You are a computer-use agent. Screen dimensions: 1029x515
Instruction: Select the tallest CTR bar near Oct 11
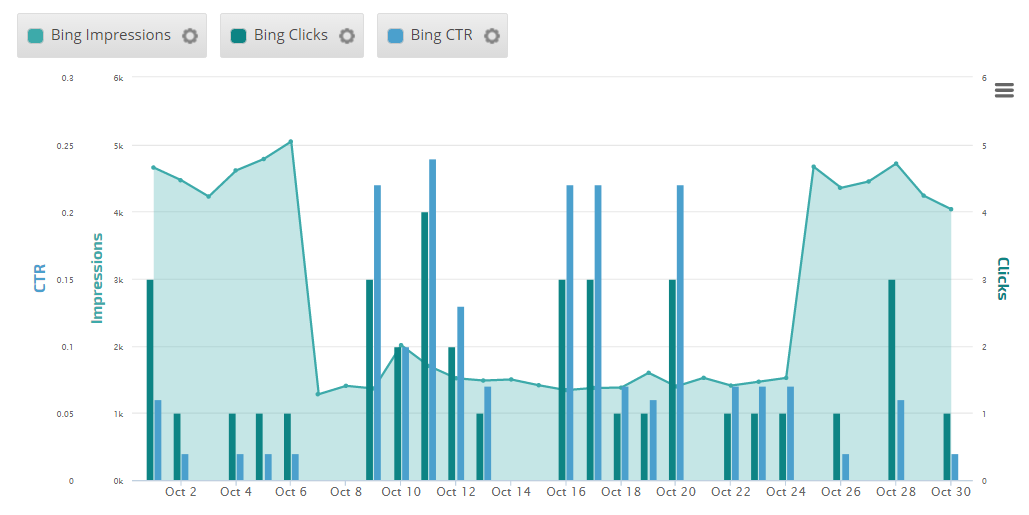coord(432,320)
